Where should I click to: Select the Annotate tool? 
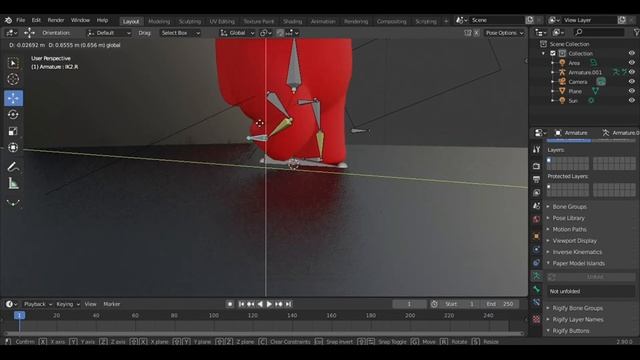(13, 167)
